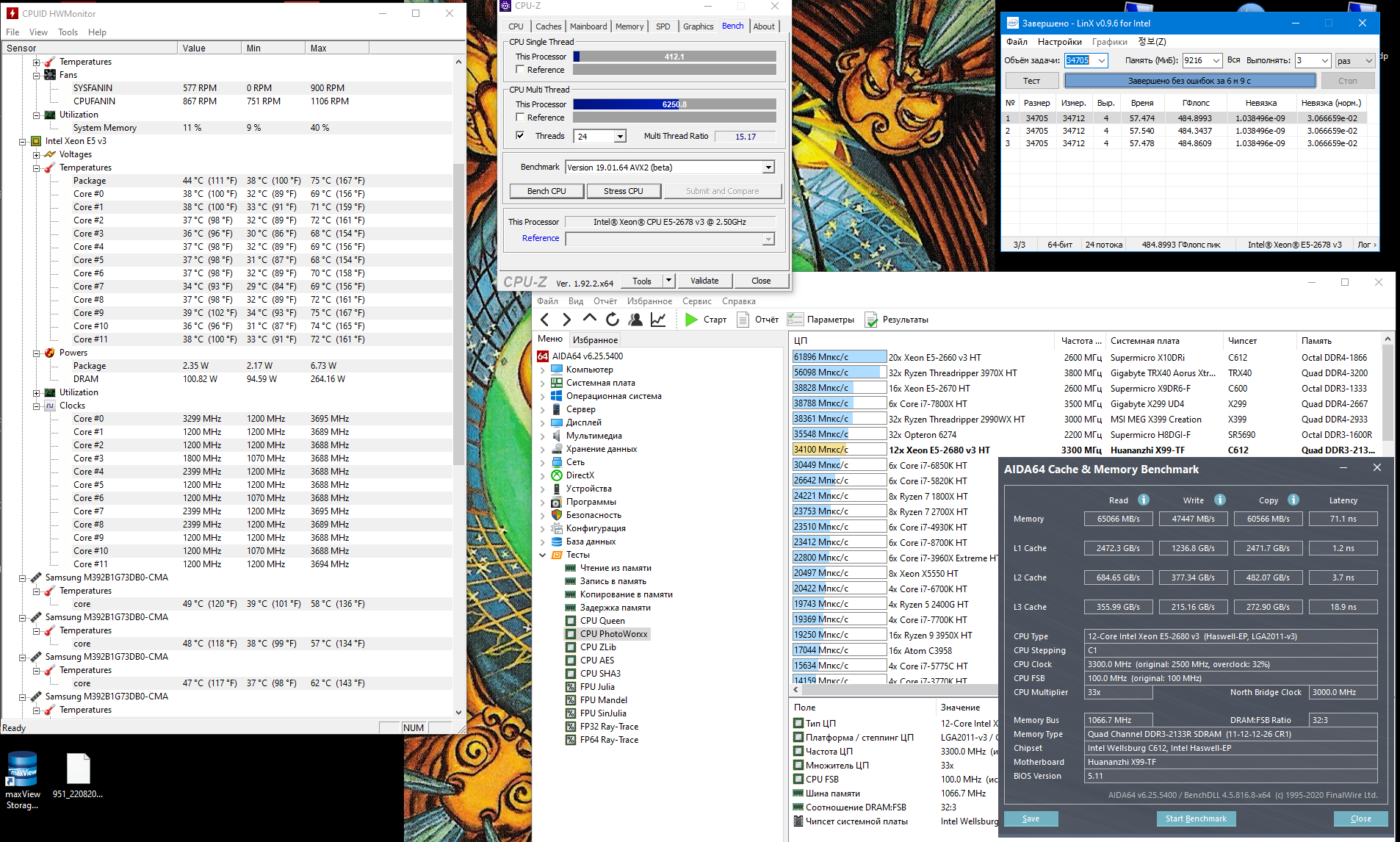Toggle the CPU FSB field checkbox

(x=798, y=780)
